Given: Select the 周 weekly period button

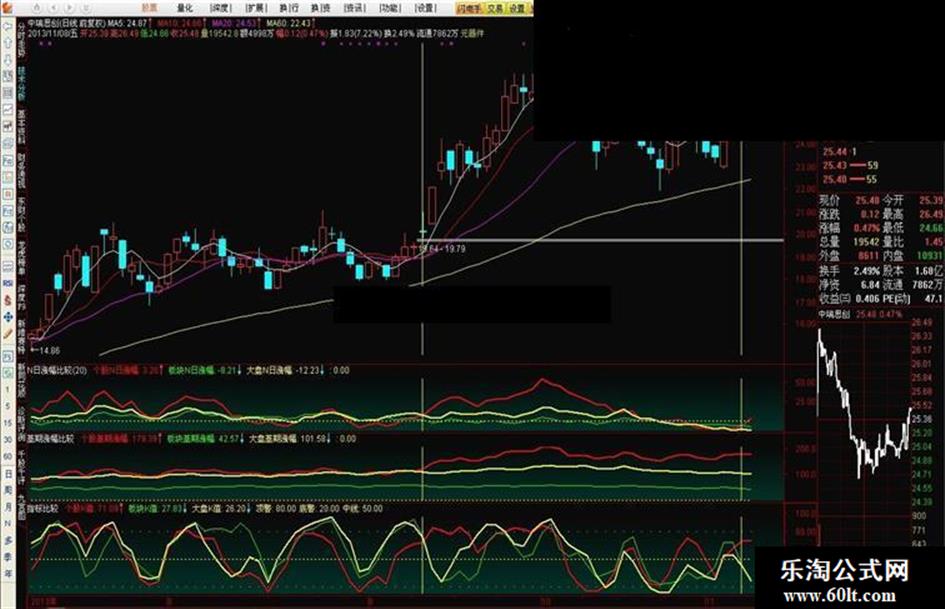Looking at the screenshot, I should click(8, 490).
